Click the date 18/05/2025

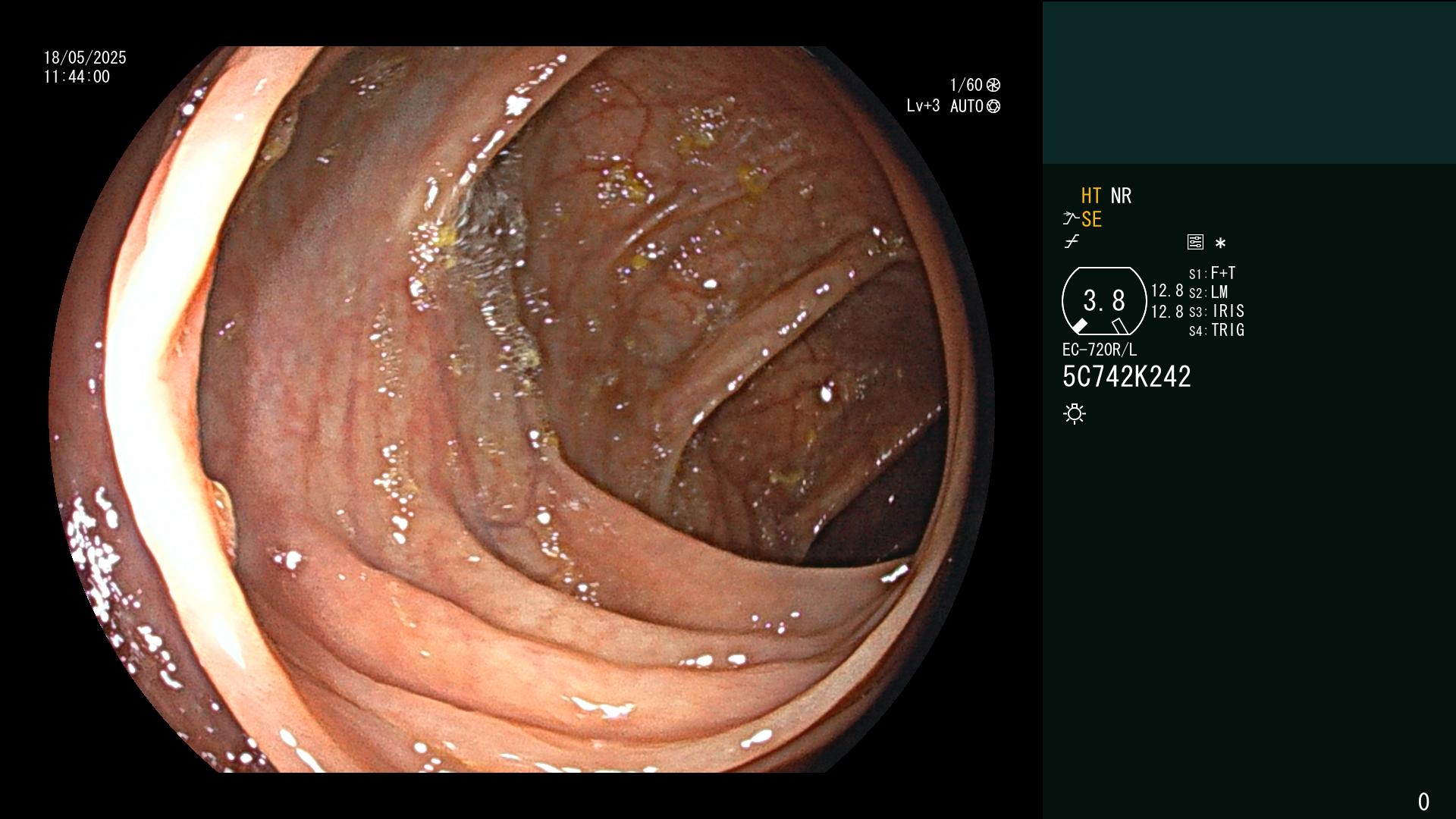click(x=85, y=58)
